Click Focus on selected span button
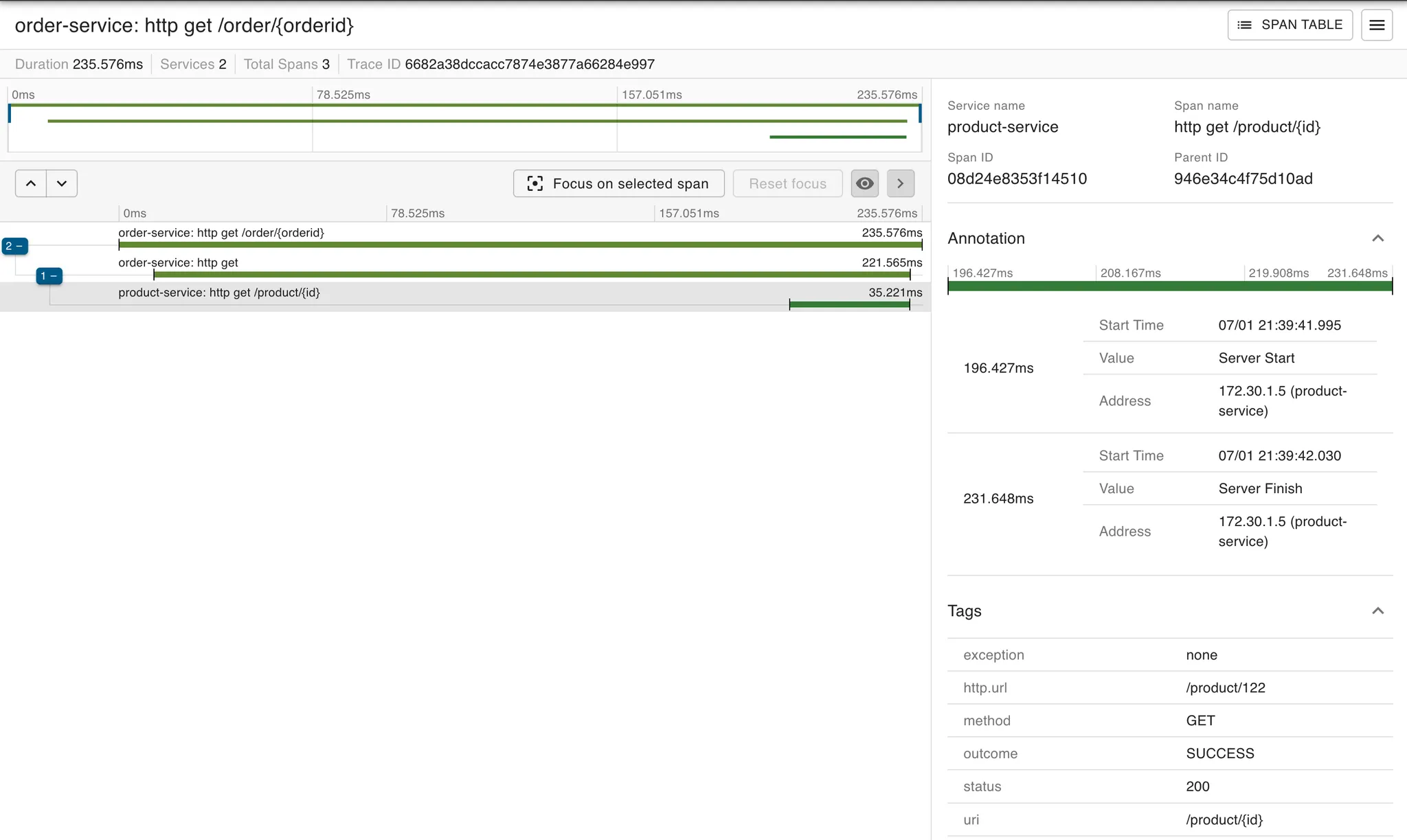Screen dimensions: 1407x840 coord(618,183)
